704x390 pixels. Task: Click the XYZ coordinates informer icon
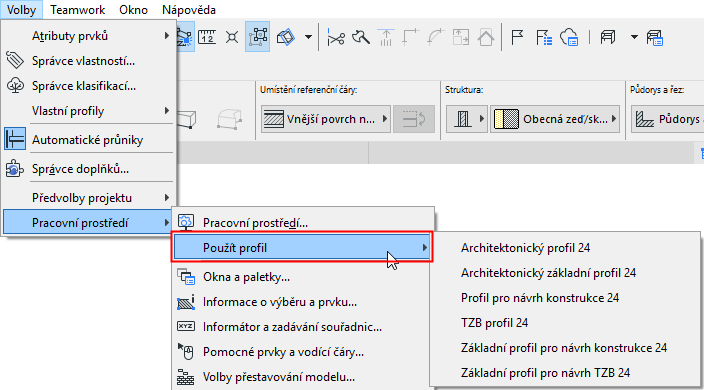(x=186, y=326)
